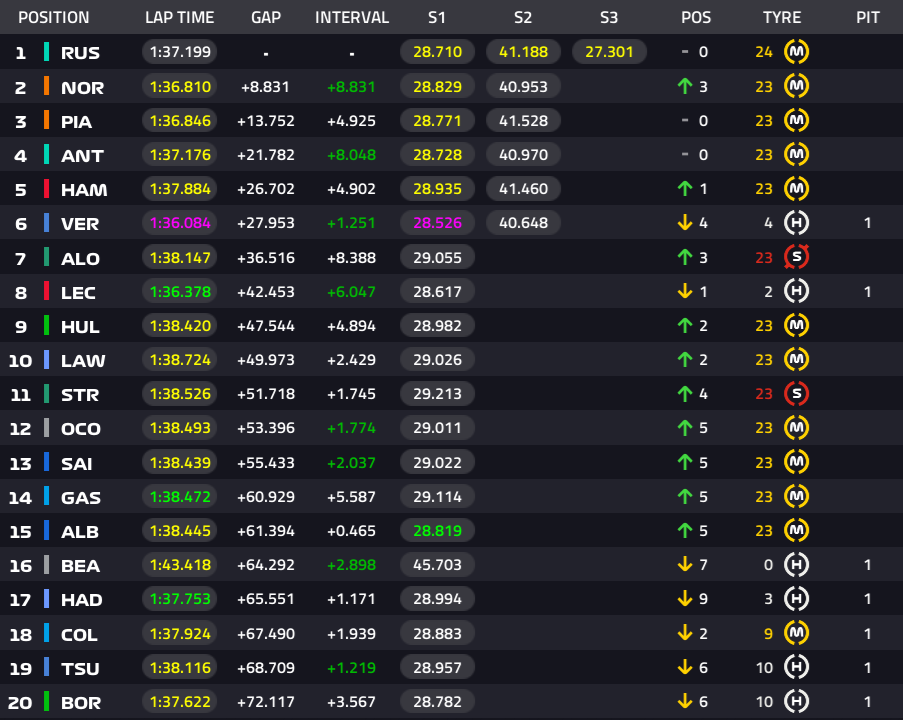Click the medium tyre icon for ALB
903x720 pixels.
pyautogui.click(x=796, y=530)
